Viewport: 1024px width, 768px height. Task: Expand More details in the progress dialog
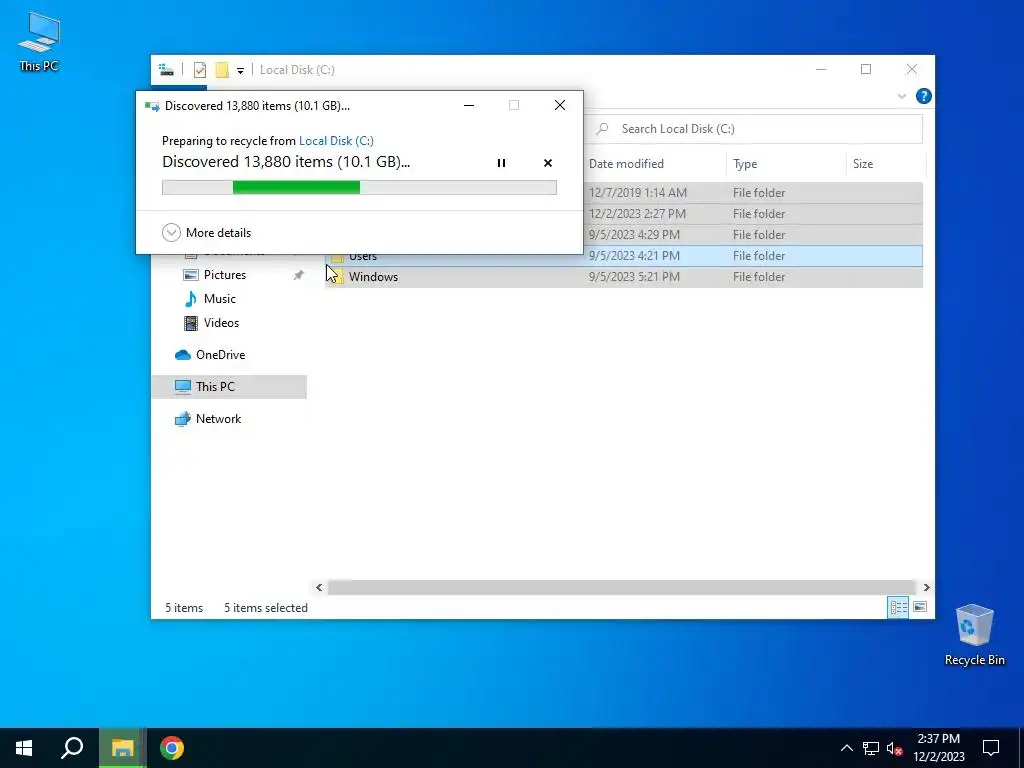click(206, 232)
